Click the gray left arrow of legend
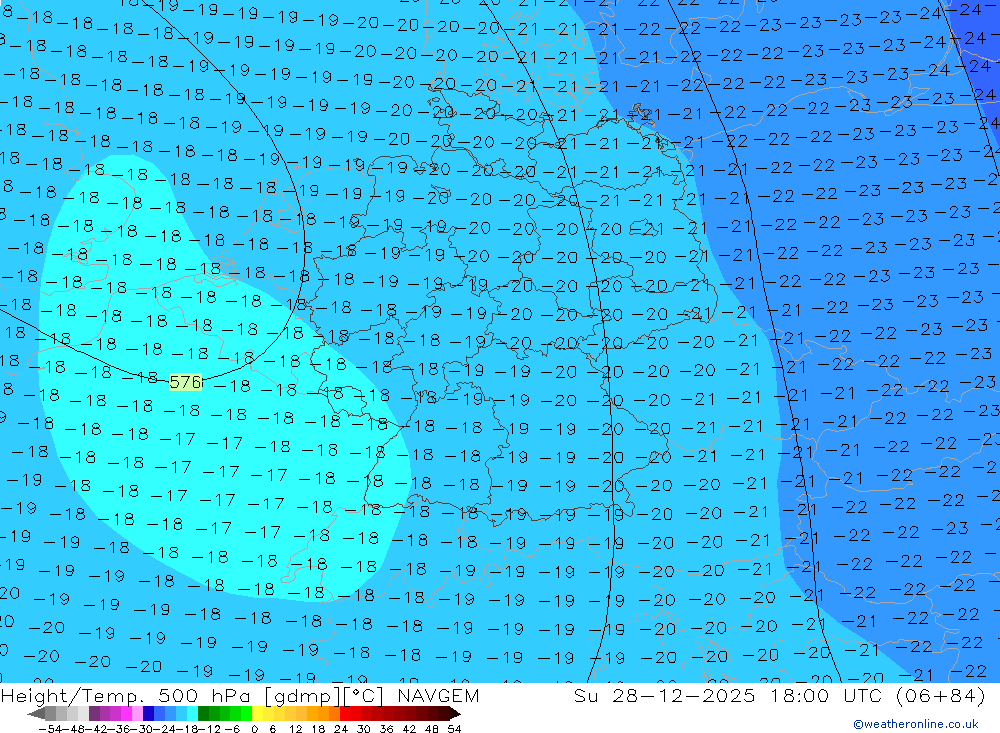This screenshot has height=733, width=1000. click(36, 714)
